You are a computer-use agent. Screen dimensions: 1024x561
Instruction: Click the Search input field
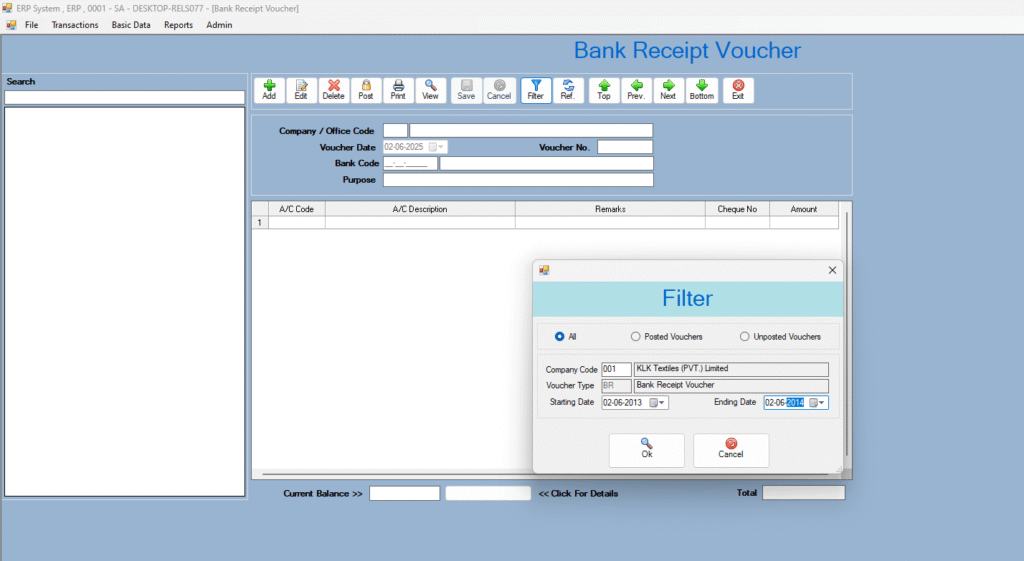click(x=124, y=97)
